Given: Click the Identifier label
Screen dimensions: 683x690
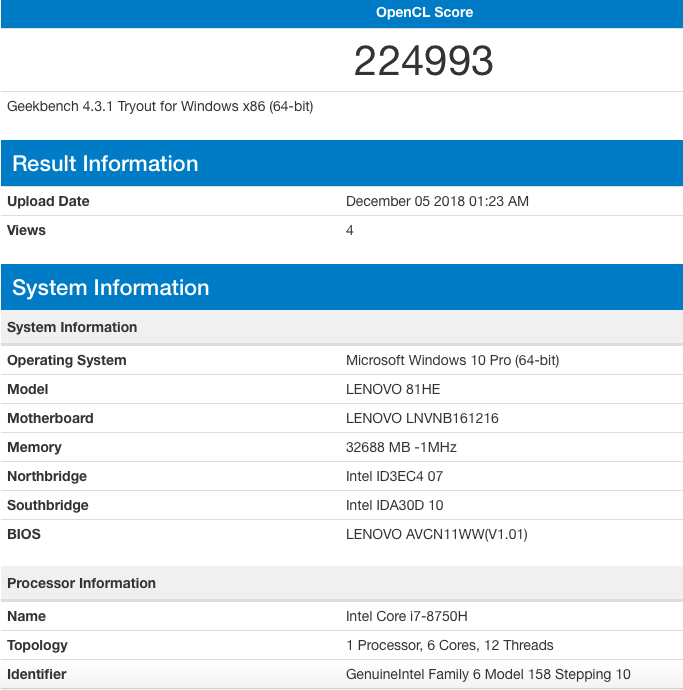Looking at the screenshot, I should click(x=37, y=674).
